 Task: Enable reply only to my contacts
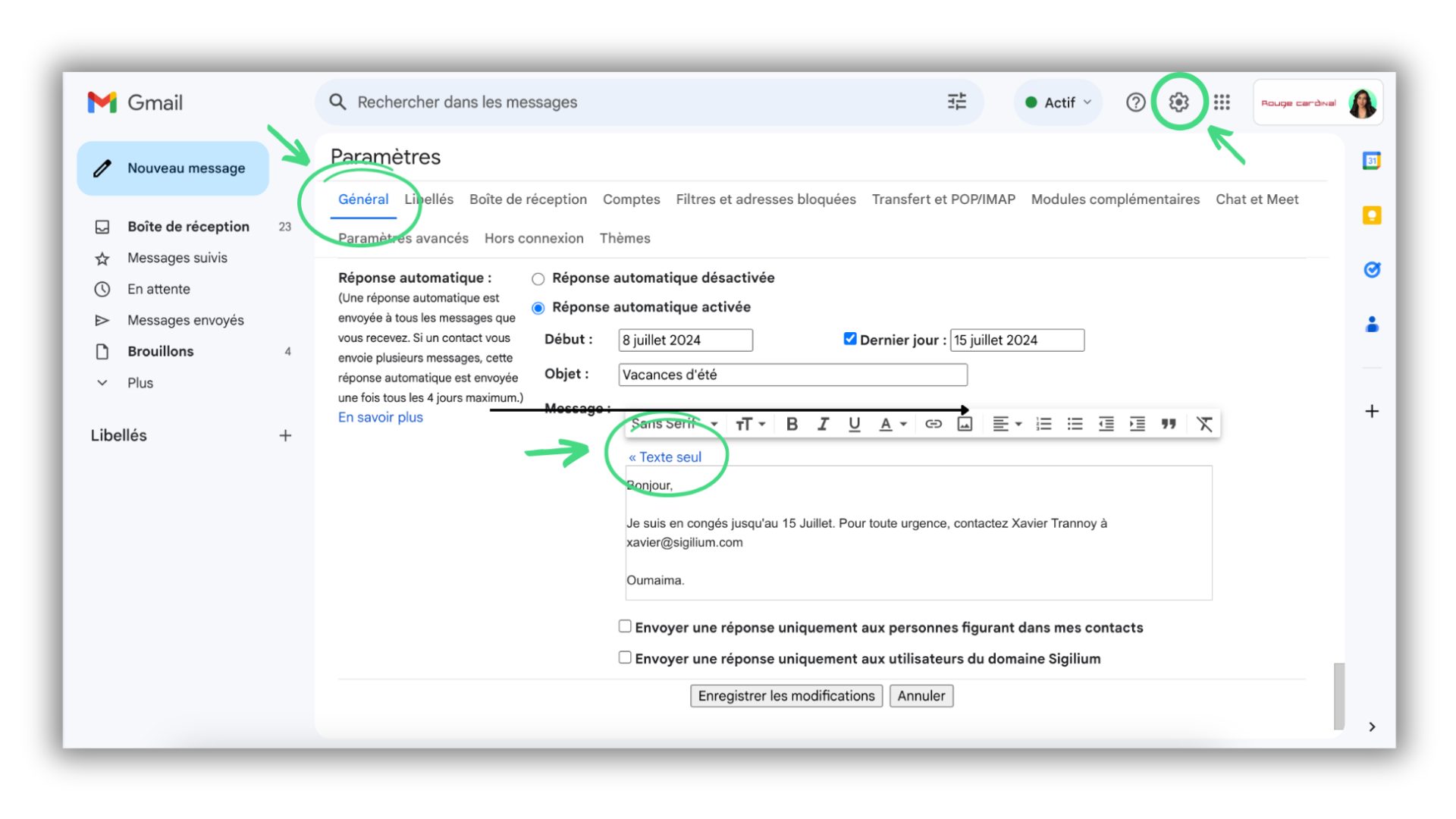[625, 626]
